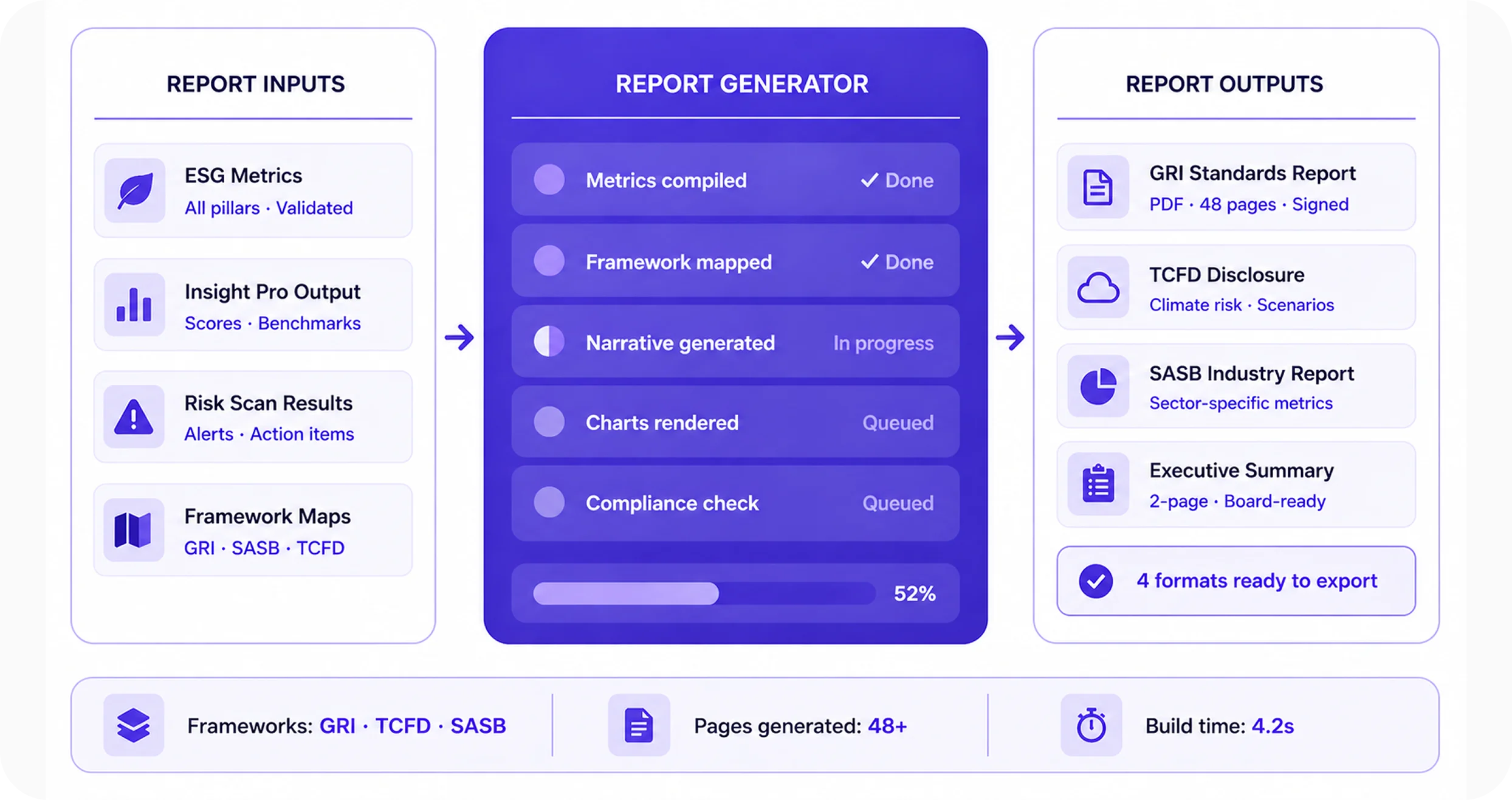
Task: Select the Framework mapped step label
Action: tap(679, 262)
